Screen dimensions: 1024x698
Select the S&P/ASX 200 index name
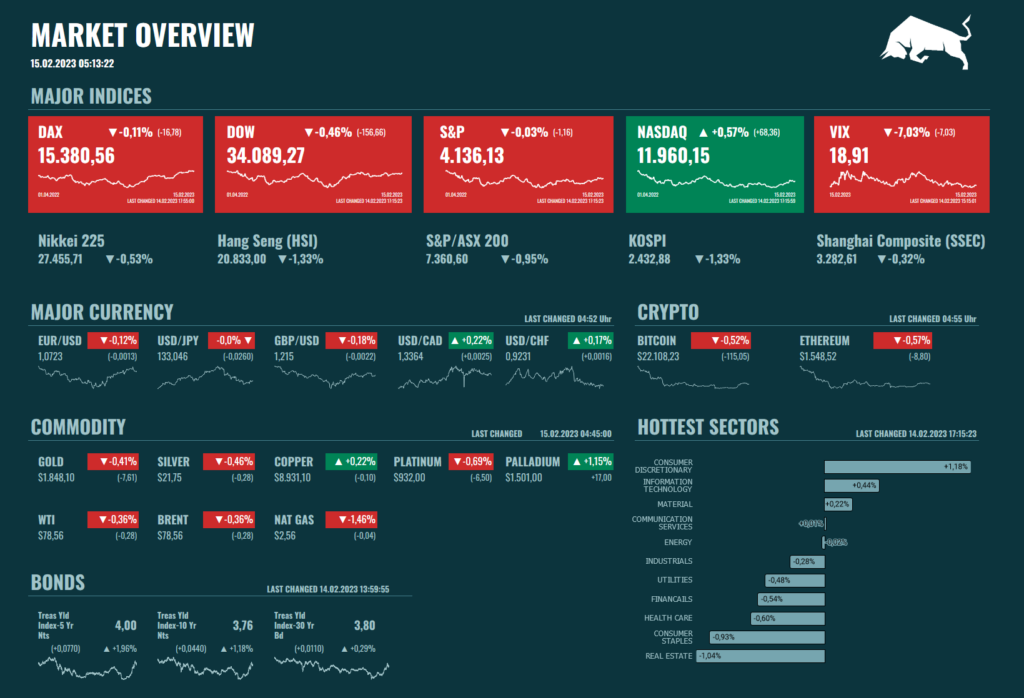point(467,241)
